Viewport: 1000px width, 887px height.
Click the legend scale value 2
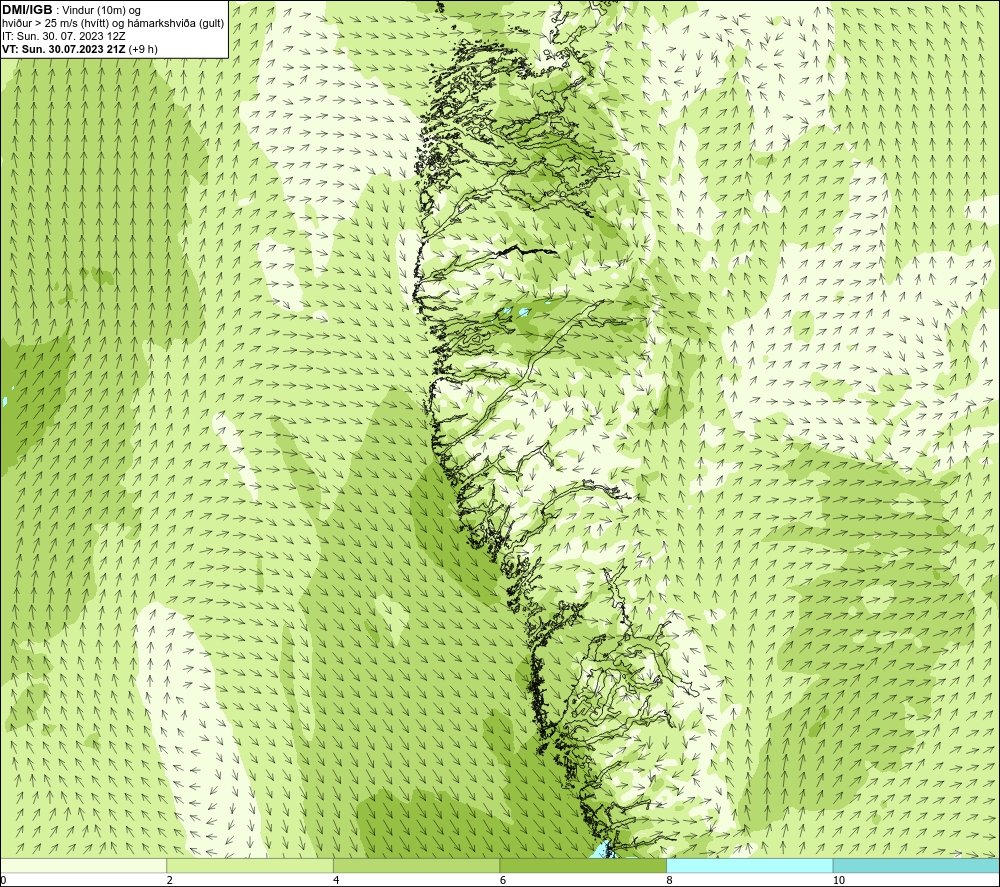[x=170, y=880]
